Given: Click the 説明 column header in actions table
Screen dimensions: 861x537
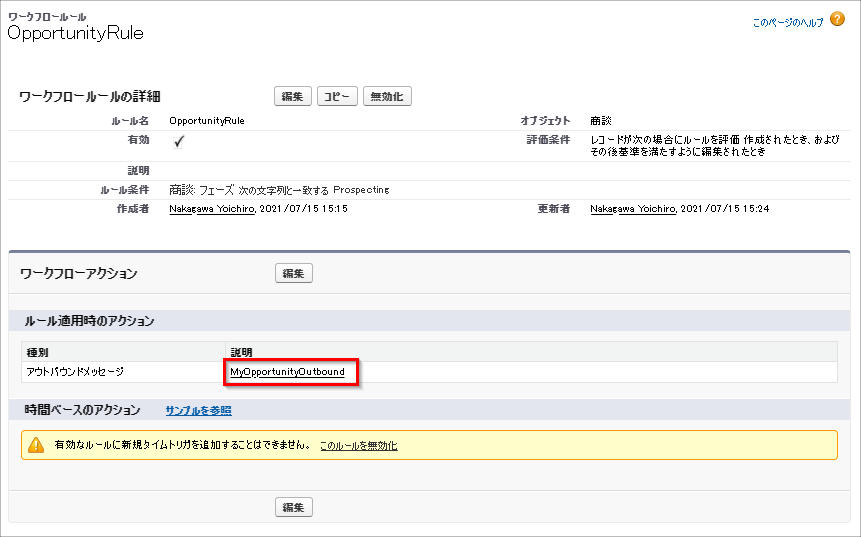Looking at the screenshot, I should tap(241, 352).
